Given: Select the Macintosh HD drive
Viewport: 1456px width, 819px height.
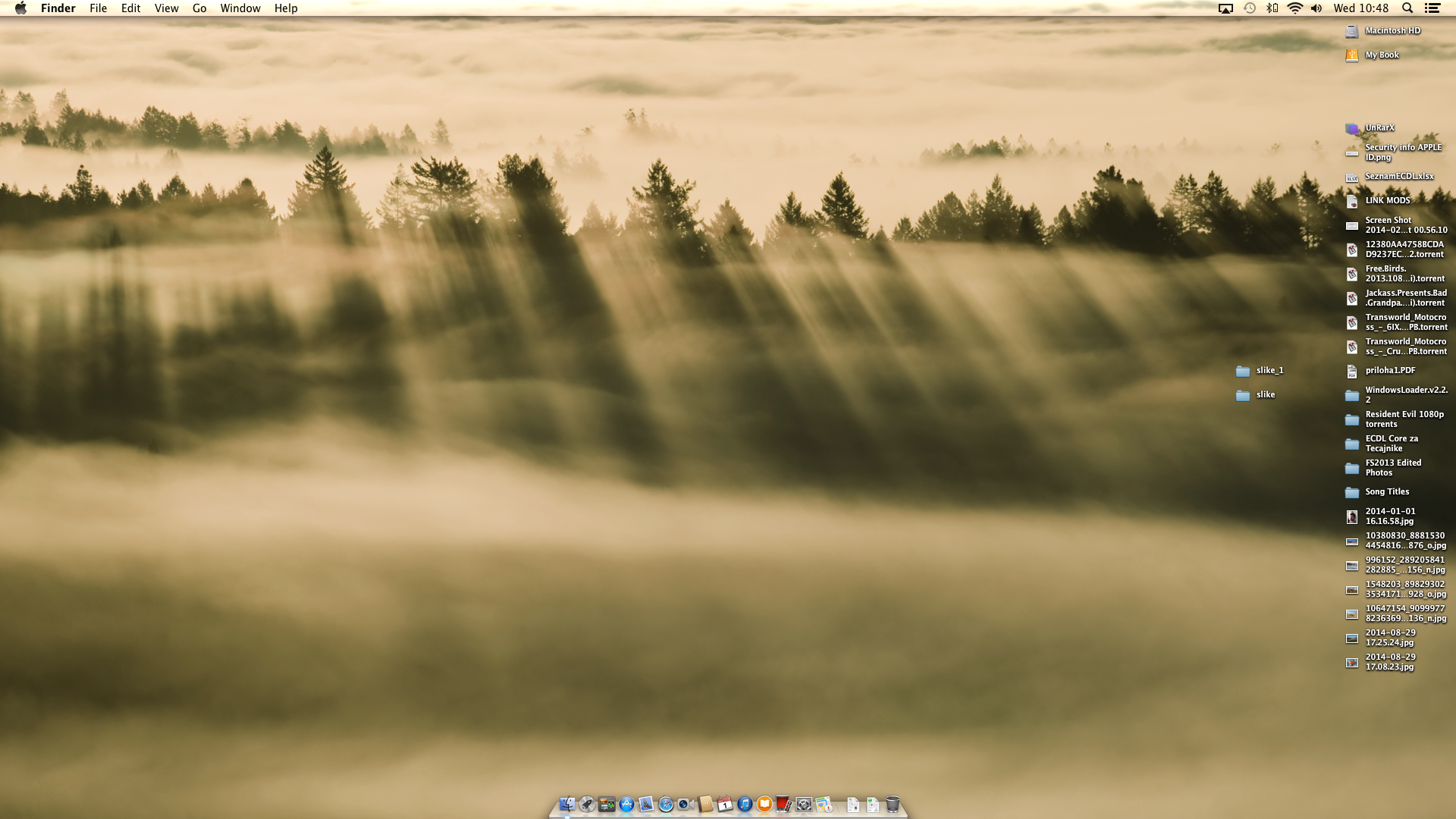Looking at the screenshot, I should [1383, 31].
